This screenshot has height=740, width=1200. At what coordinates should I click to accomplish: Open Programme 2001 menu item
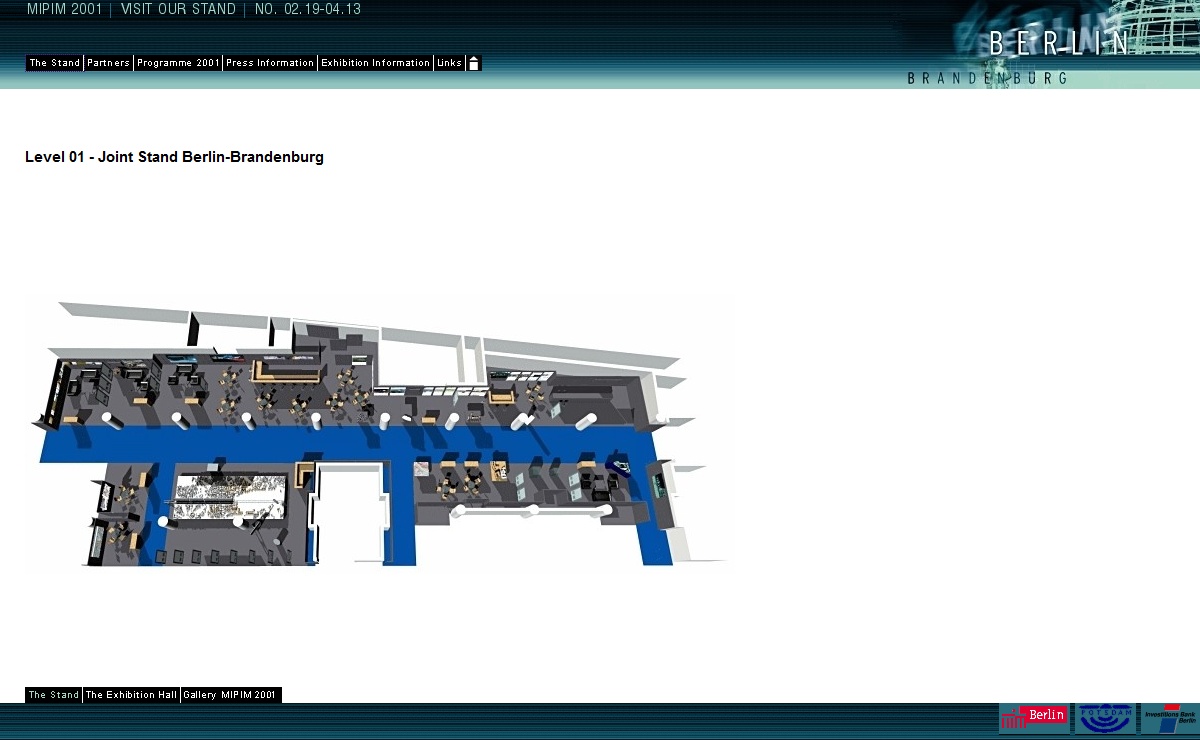(178, 63)
